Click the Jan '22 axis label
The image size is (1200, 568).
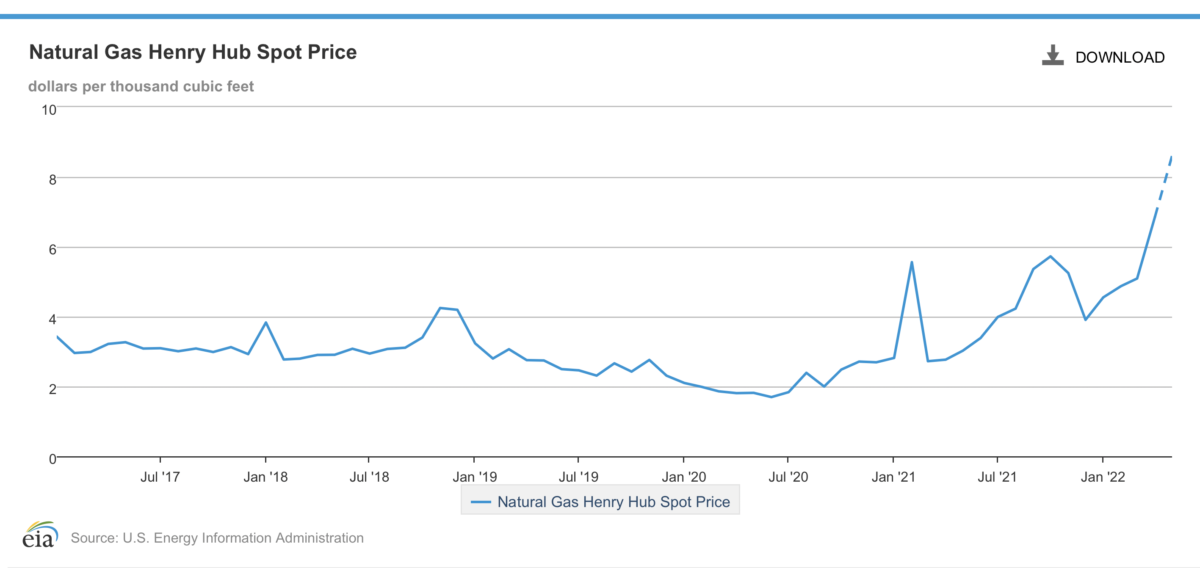(1103, 477)
